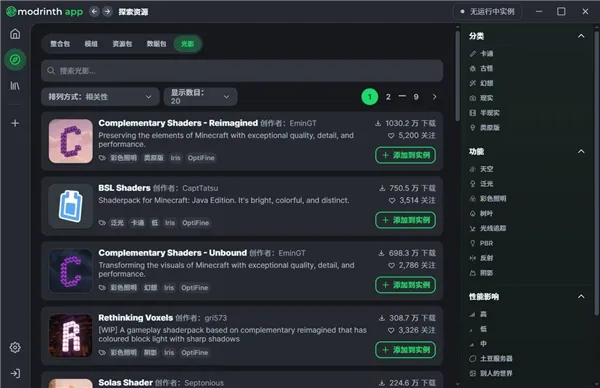Open Settings via the gear icon
This screenshot has height=388, width=600.
click(15, 347)
